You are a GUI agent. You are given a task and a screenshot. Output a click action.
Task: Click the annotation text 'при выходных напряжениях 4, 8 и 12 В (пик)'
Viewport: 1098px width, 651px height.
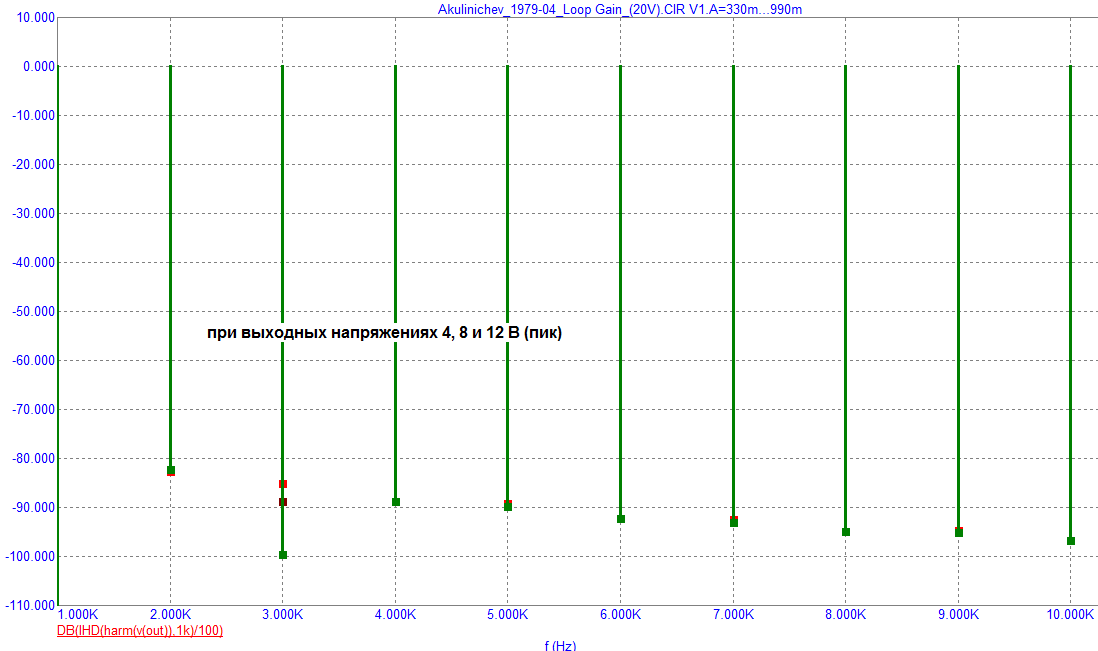[384, 332]
